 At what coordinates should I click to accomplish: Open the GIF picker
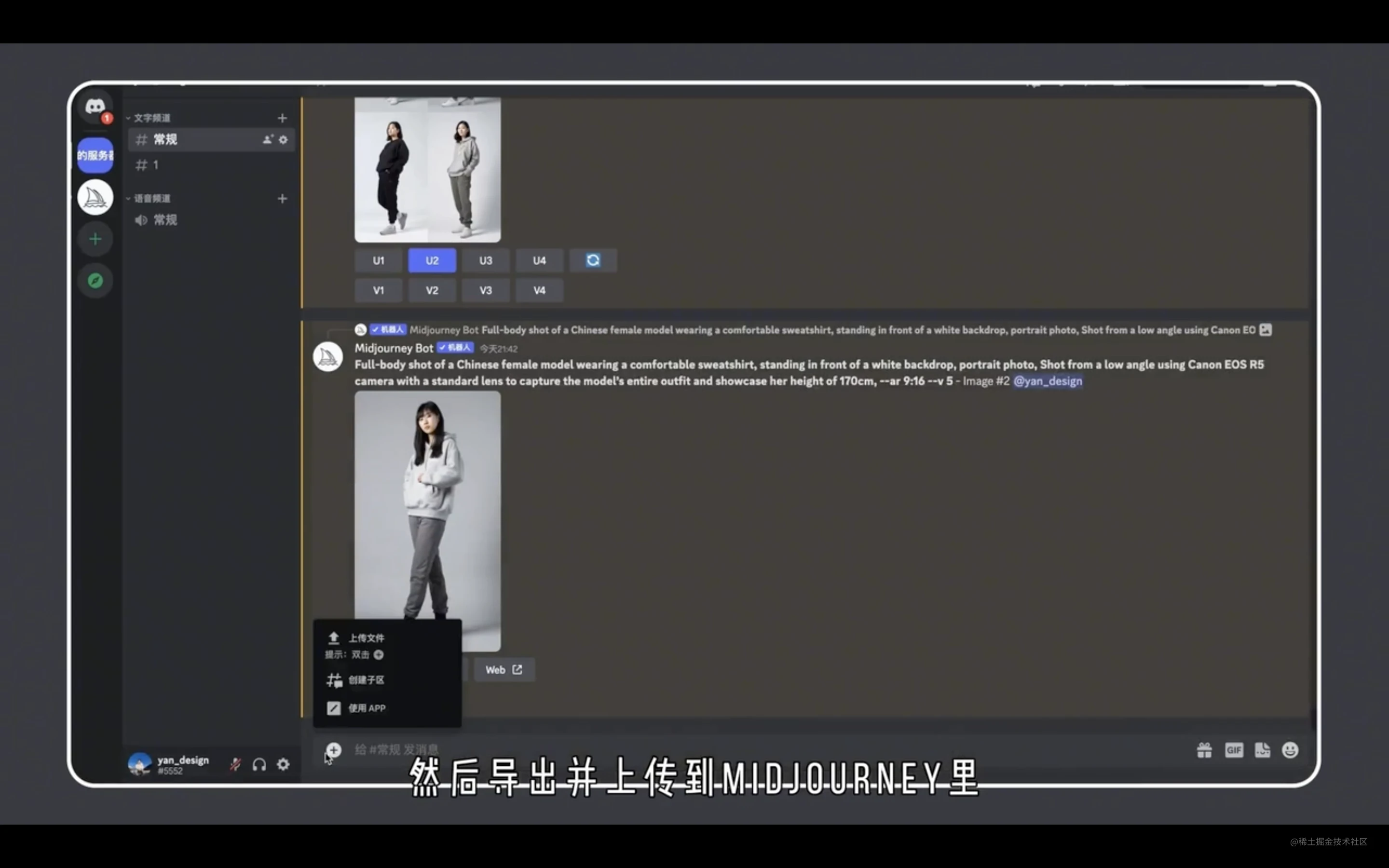point(1233,750)
